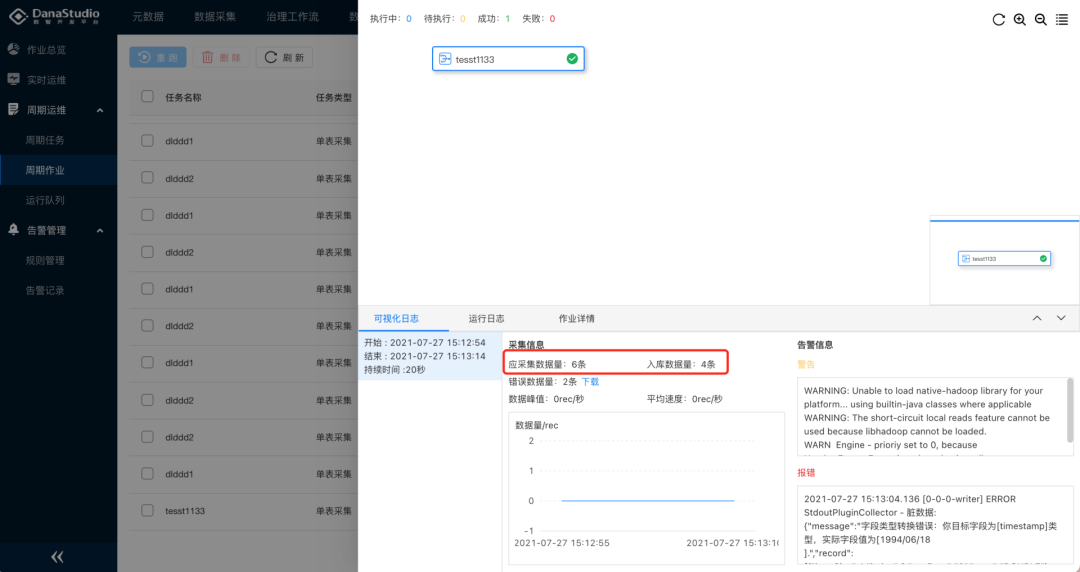Collapse the log panel with the up chevron
This screenshot has width=1080, height=572.
[1037, 318]
